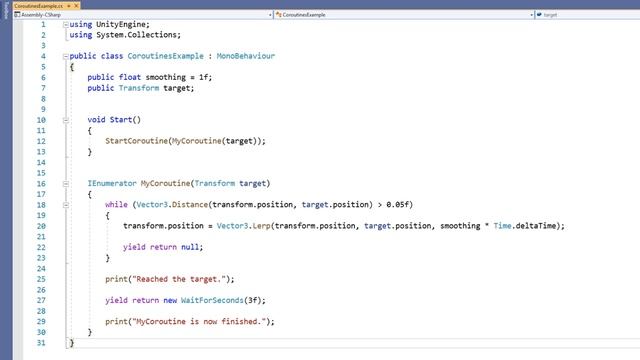Viewport: 640px width, 360px height.
Task: Click the Lerp method call on line 20
Action: 261,226
